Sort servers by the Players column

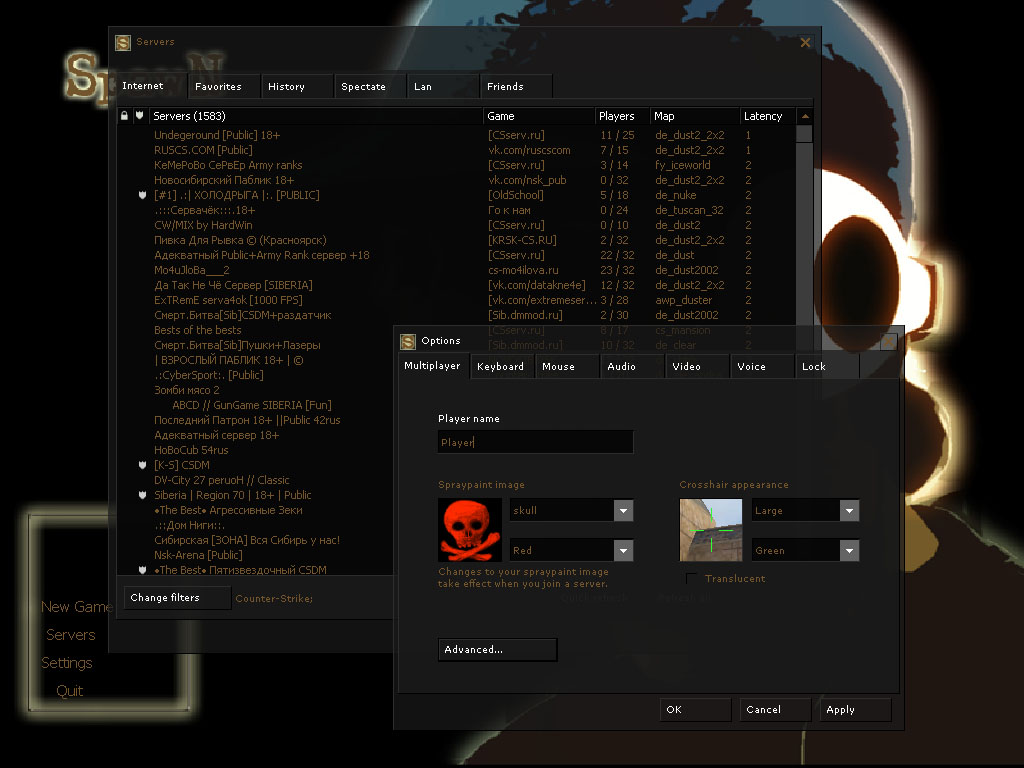[x=622, y=116]
